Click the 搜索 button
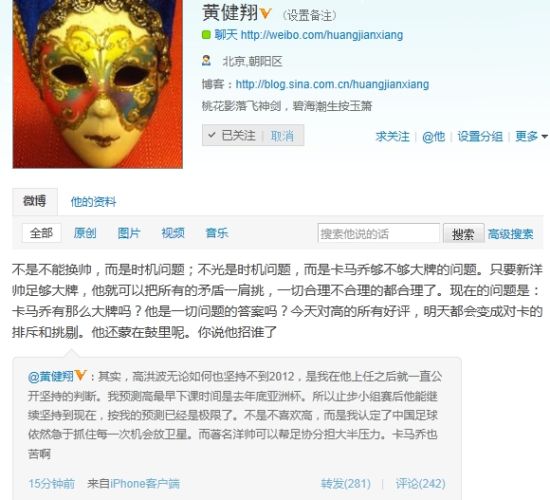This screenshot has width=550, height=500. point(464,234)
